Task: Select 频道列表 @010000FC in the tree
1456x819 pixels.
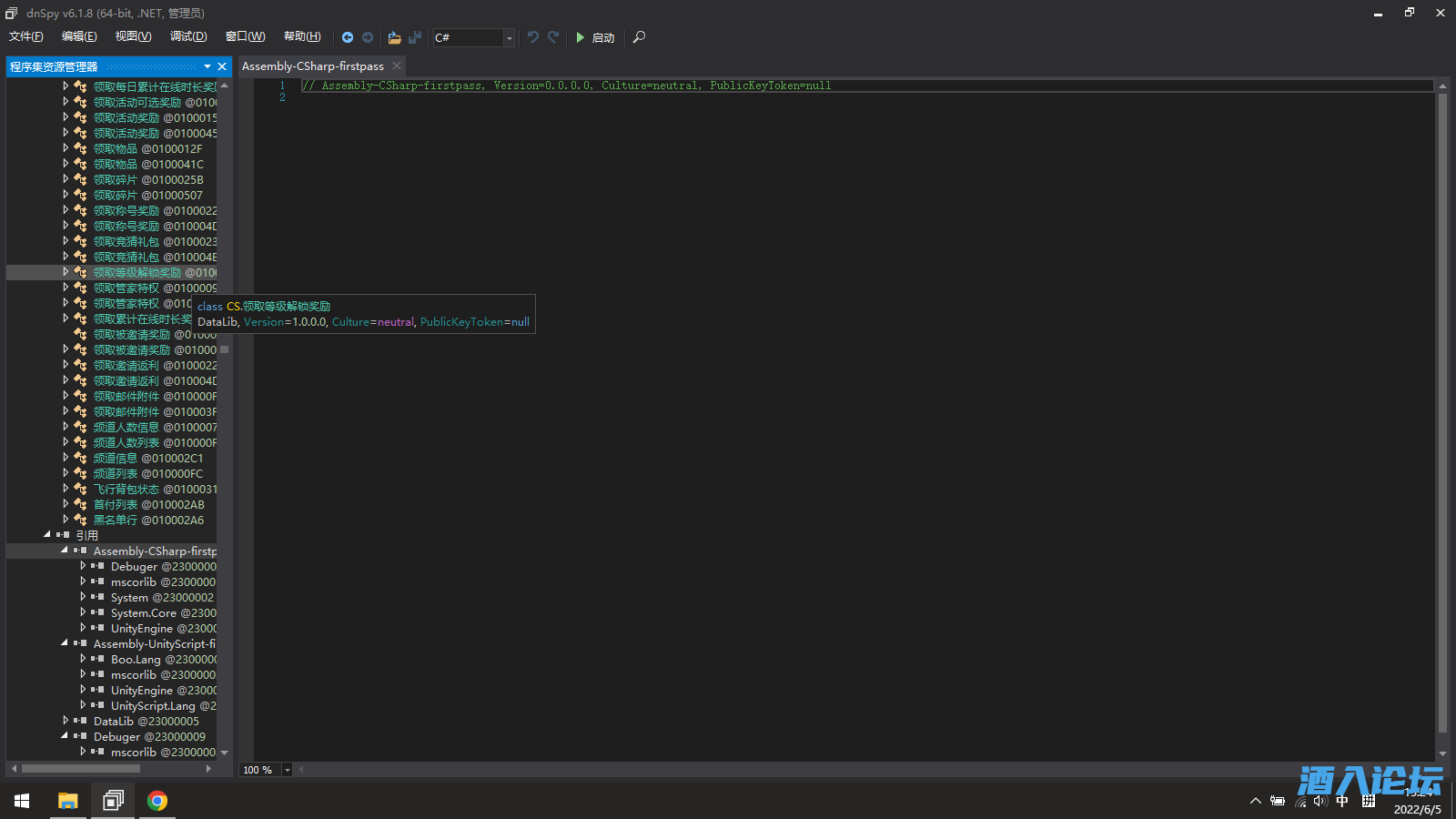Action: pyautogui.click(x=147, y=473)
